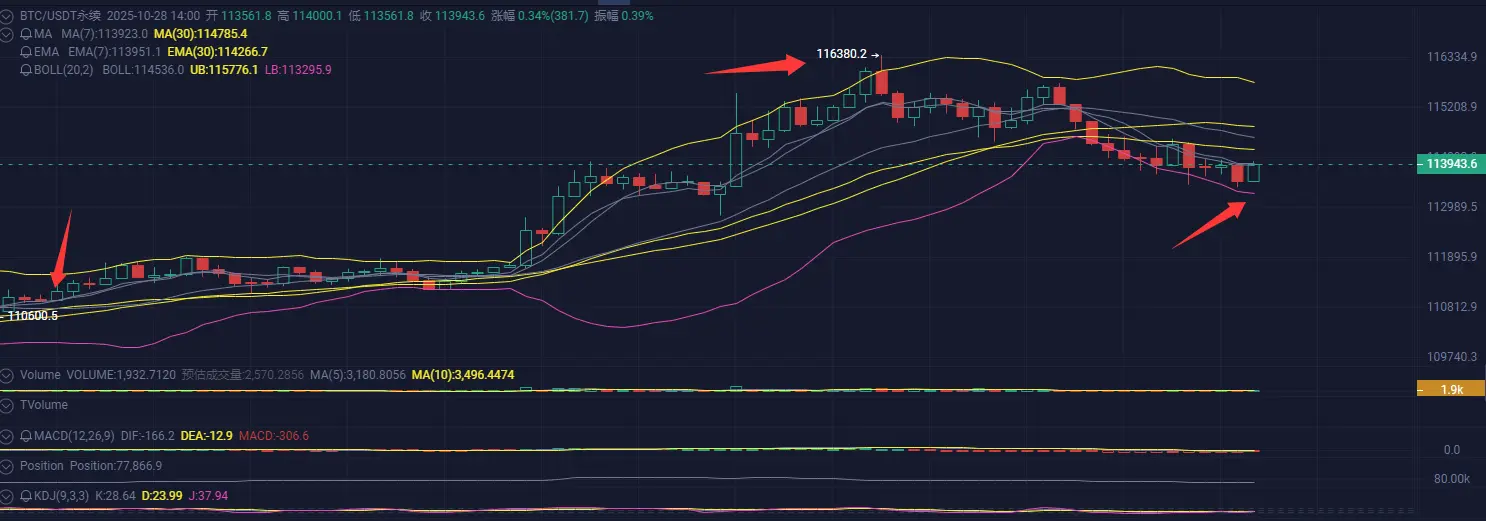Viewport: 1486px width, 521px height.
Task: Click the 110600.5 low price marker
Action: (33, 315)
